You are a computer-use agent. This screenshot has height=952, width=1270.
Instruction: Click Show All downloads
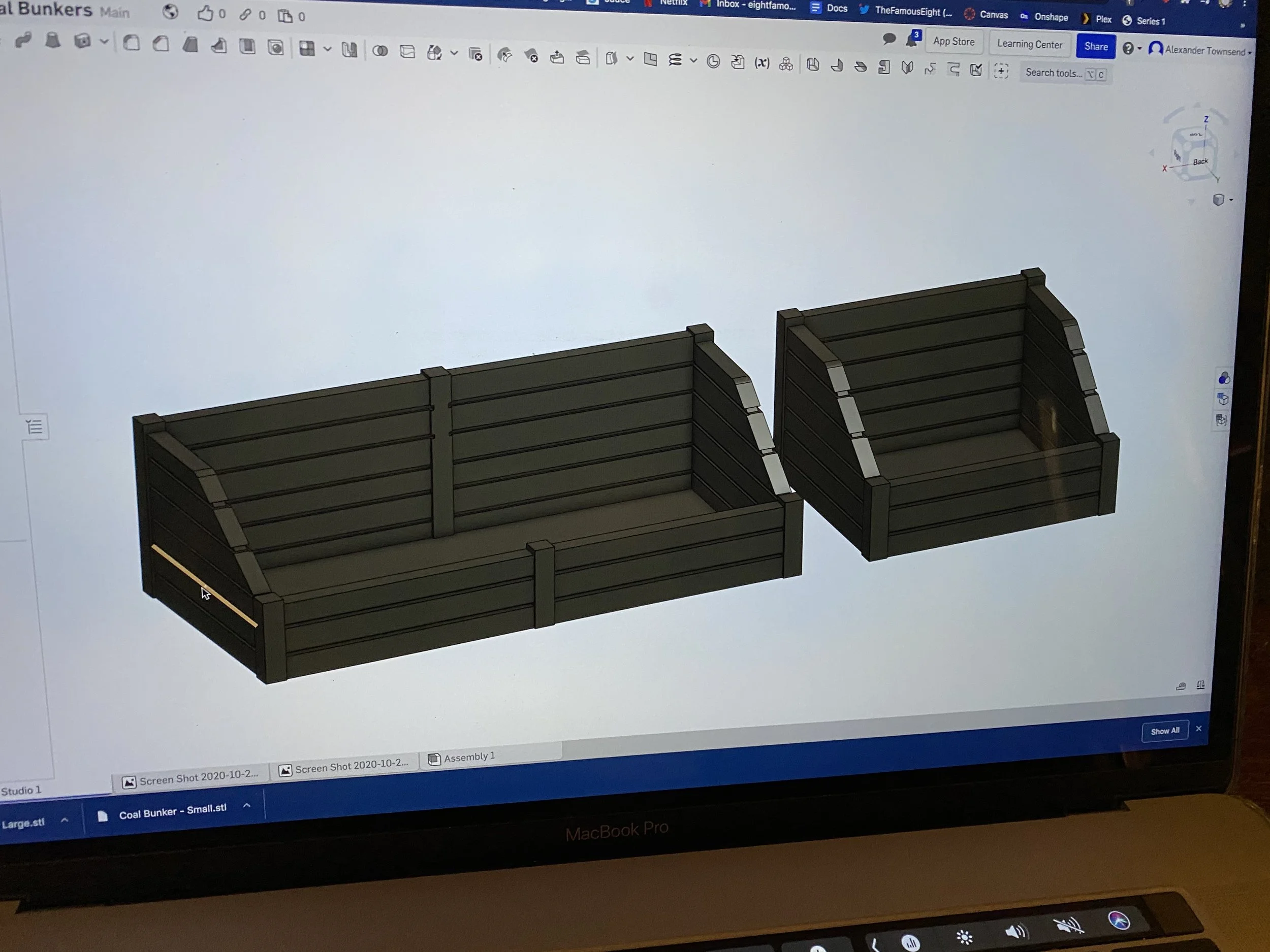1165,731
